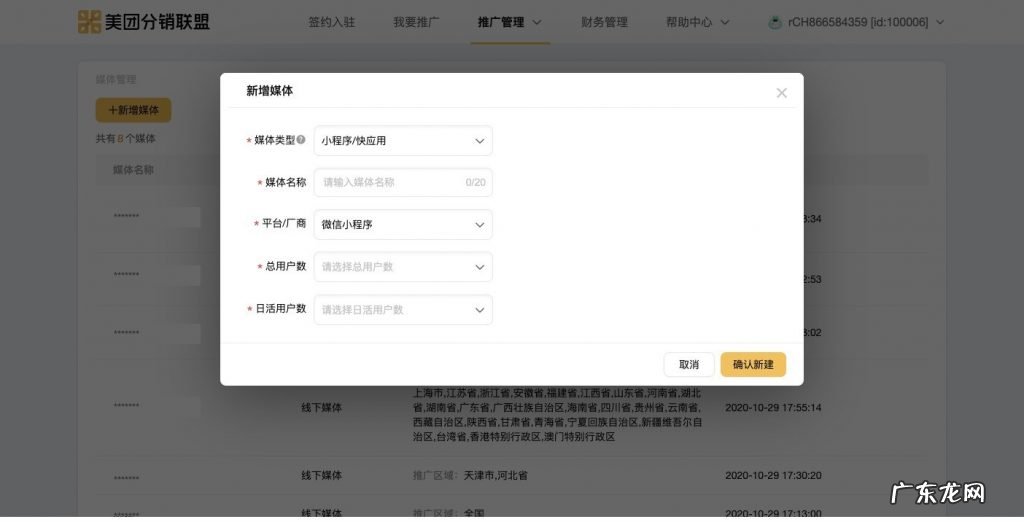
Task: Expand the account menu chevron
Action: (x=940, y=22)
